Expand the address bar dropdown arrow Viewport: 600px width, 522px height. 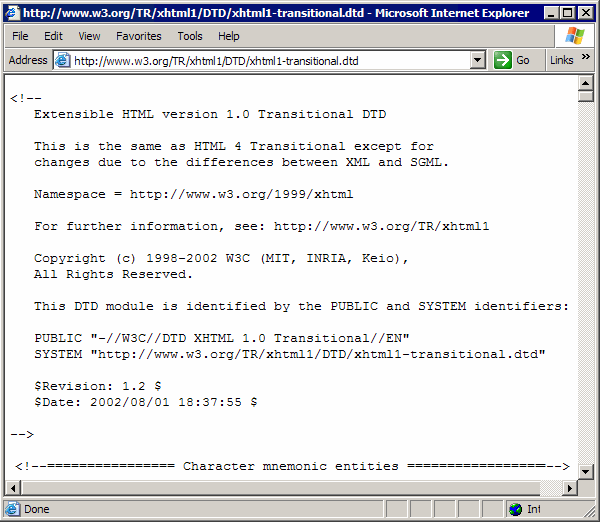click(477, 60)
